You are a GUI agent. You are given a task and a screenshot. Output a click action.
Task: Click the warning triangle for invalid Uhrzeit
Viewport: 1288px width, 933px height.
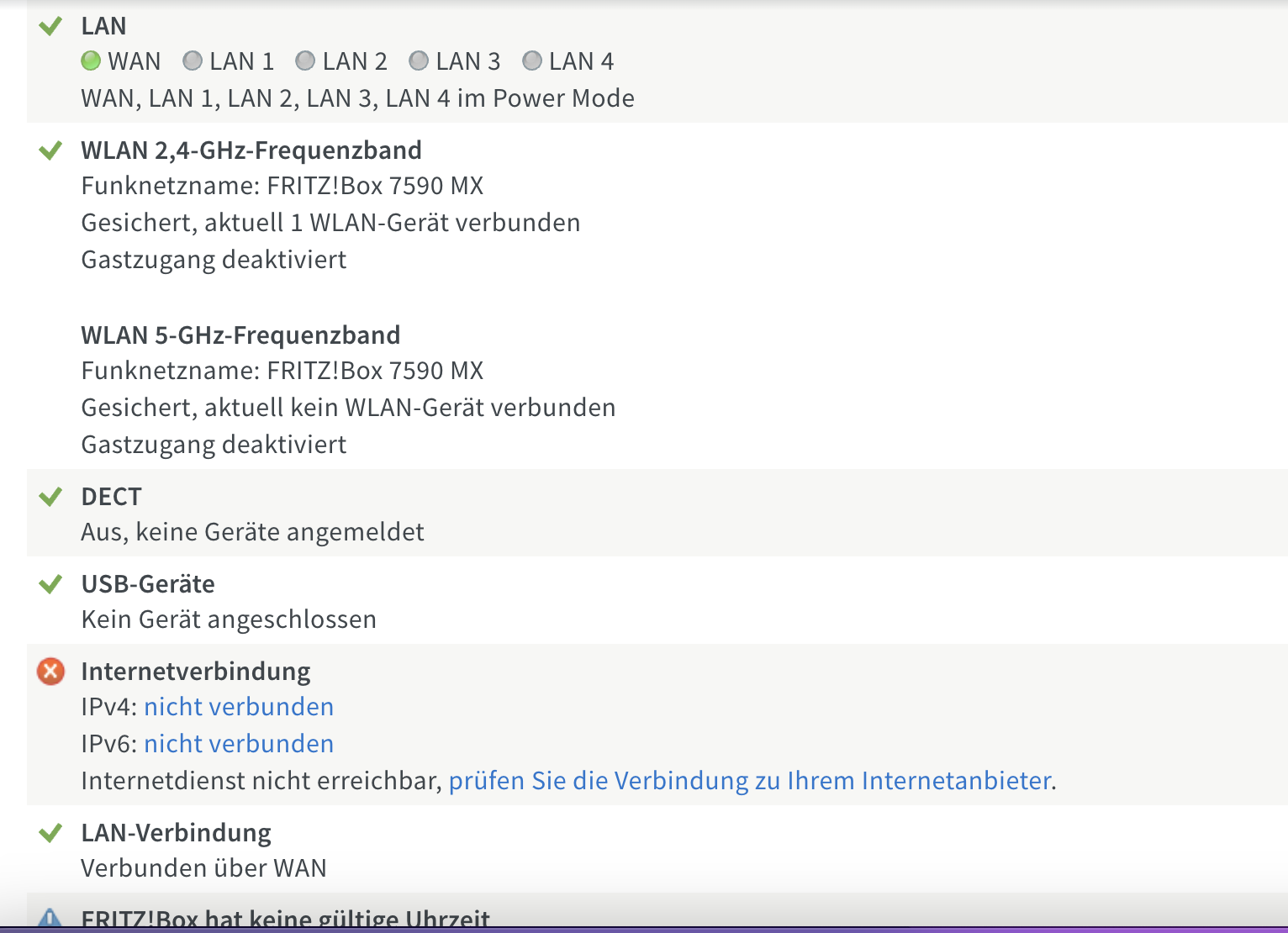coord(50,918)
